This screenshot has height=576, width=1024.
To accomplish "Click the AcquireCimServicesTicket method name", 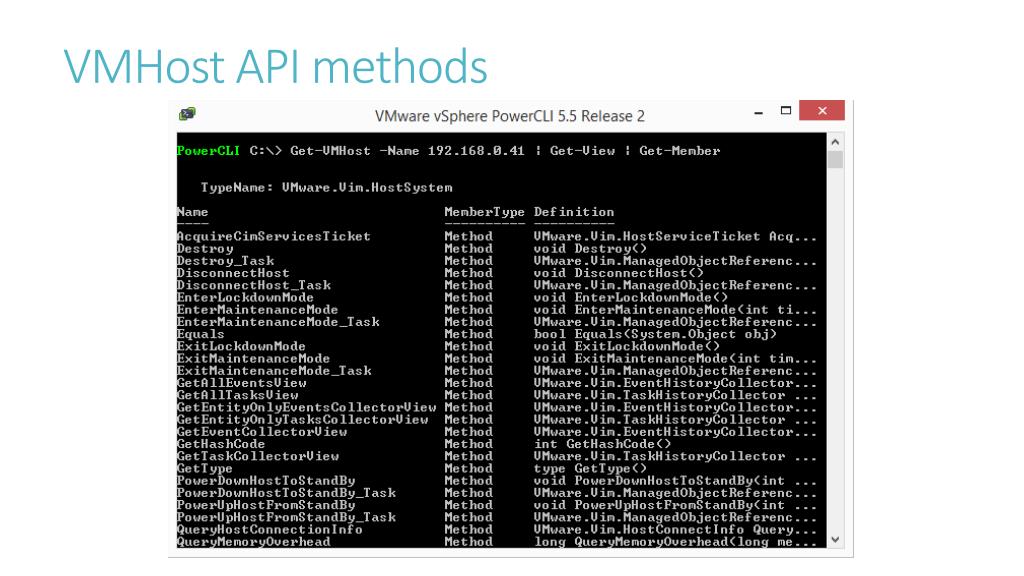I will (x=274, y=236).
